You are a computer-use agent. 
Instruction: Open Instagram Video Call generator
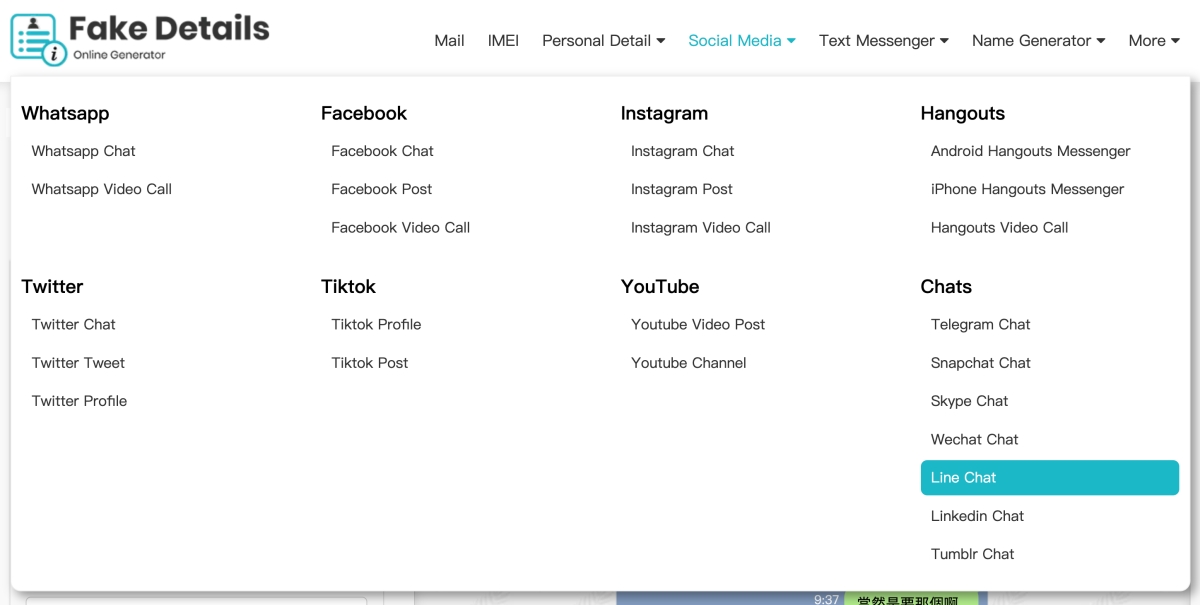(700, 227)
